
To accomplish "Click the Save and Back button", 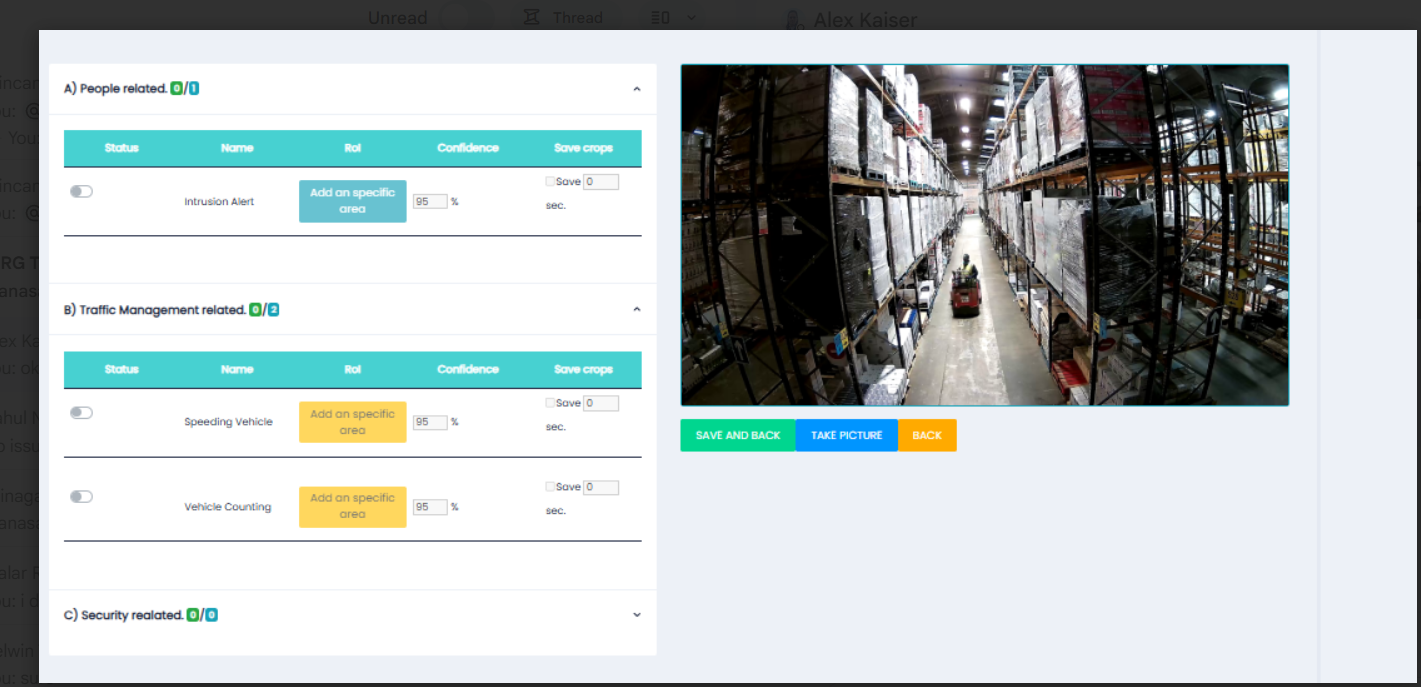I will (x=738, y=435).
